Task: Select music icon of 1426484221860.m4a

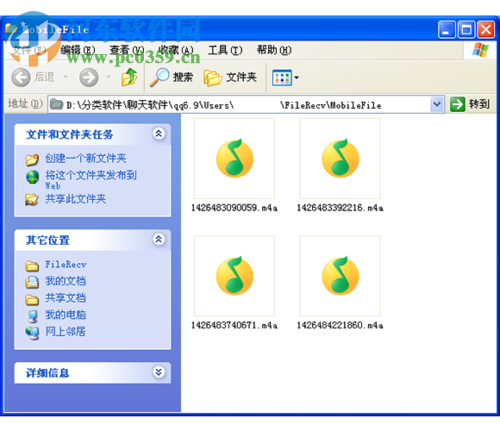Action: [340, 276]
